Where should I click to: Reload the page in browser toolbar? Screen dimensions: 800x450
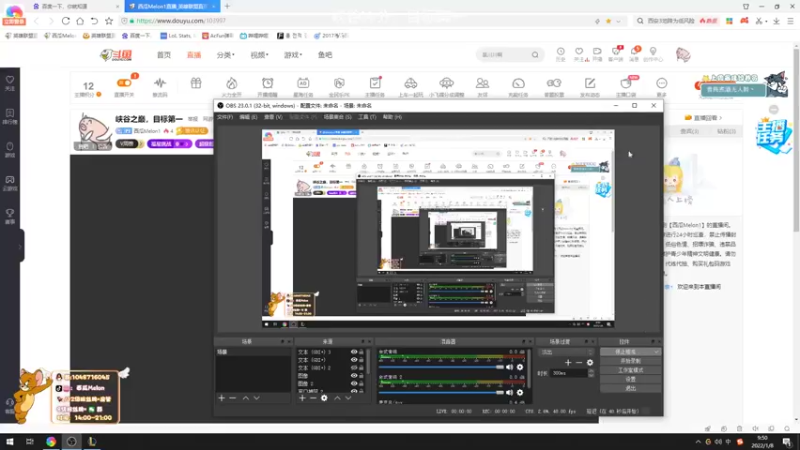coord(66,21)
